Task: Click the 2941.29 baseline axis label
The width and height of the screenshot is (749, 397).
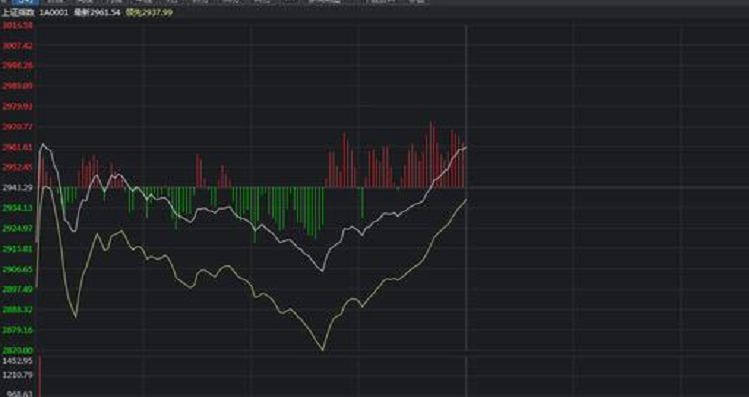Action: tap(17, 188)
